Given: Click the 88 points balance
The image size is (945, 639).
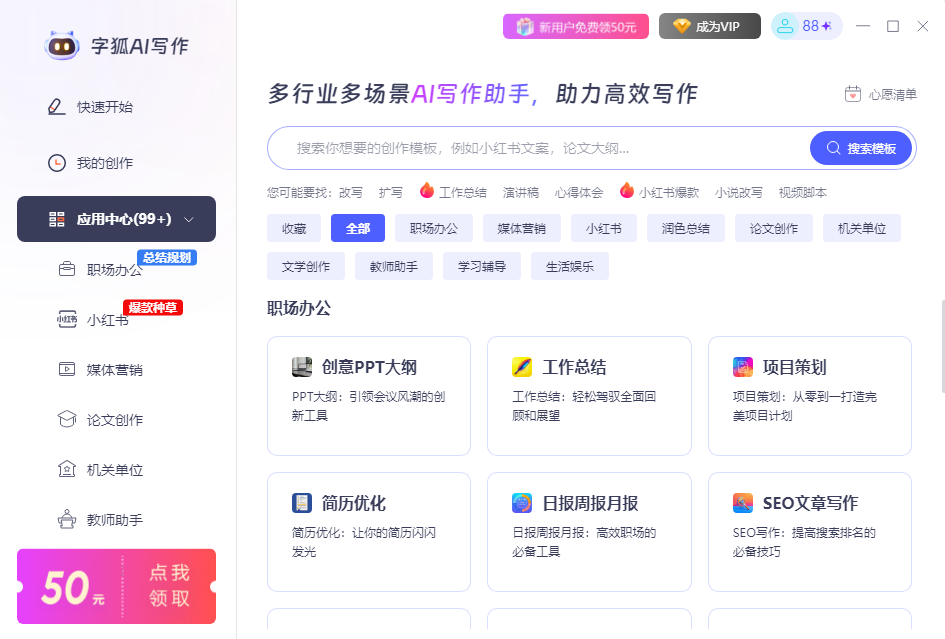Looking at the screenshot, I should point(811,26).
